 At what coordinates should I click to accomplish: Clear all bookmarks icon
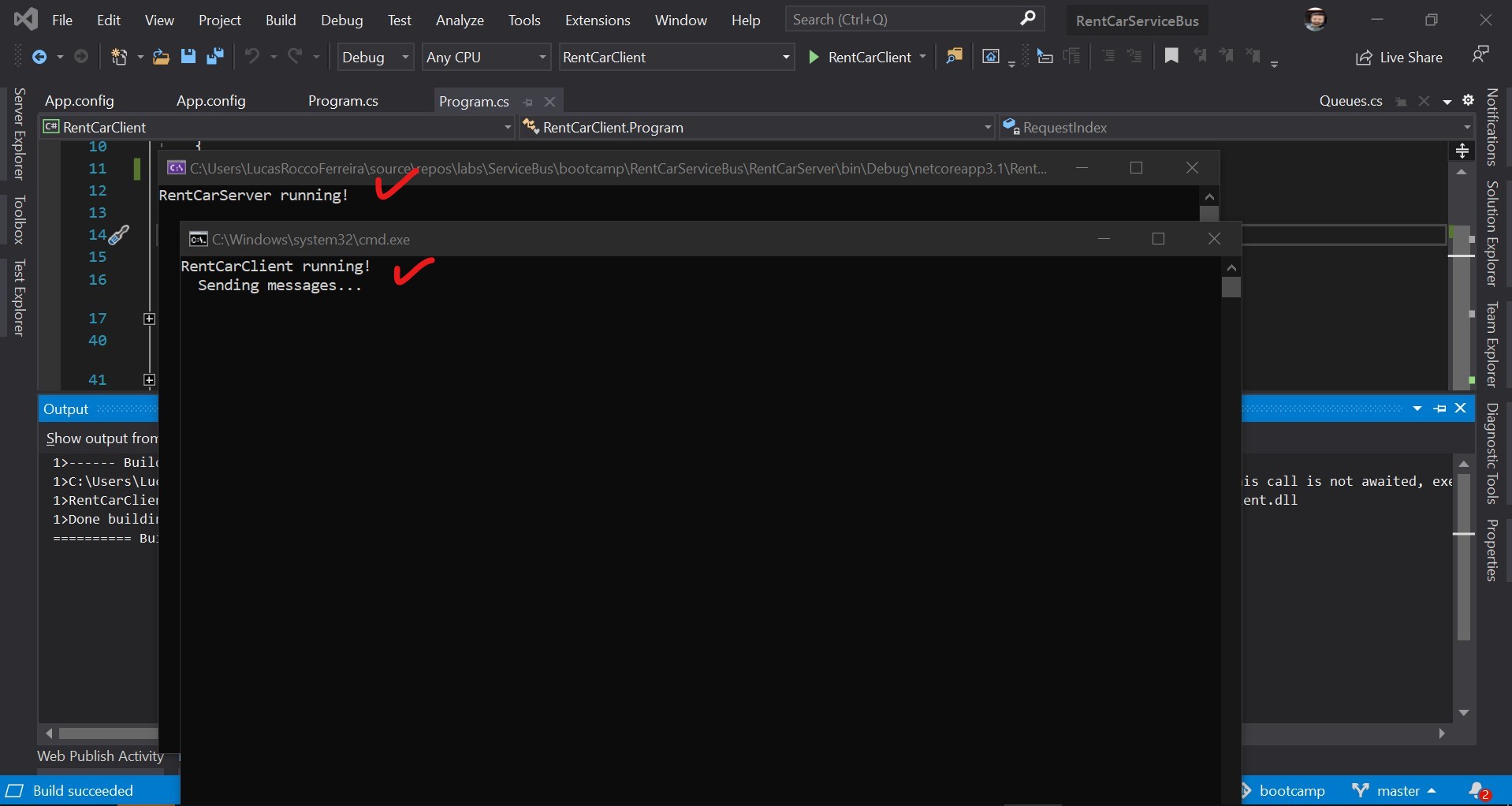point(1253,56)
